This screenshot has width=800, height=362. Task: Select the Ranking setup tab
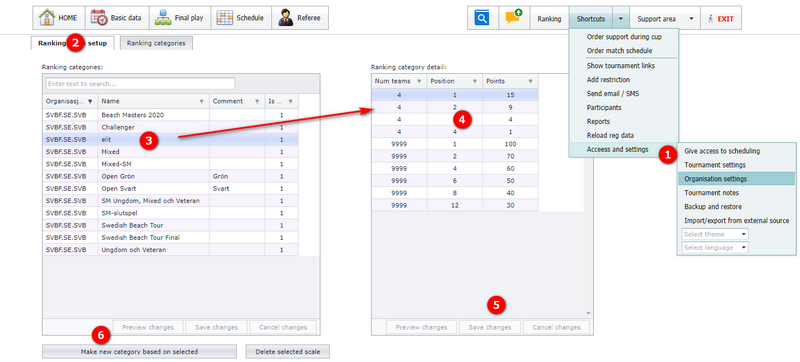coord(72,43)
